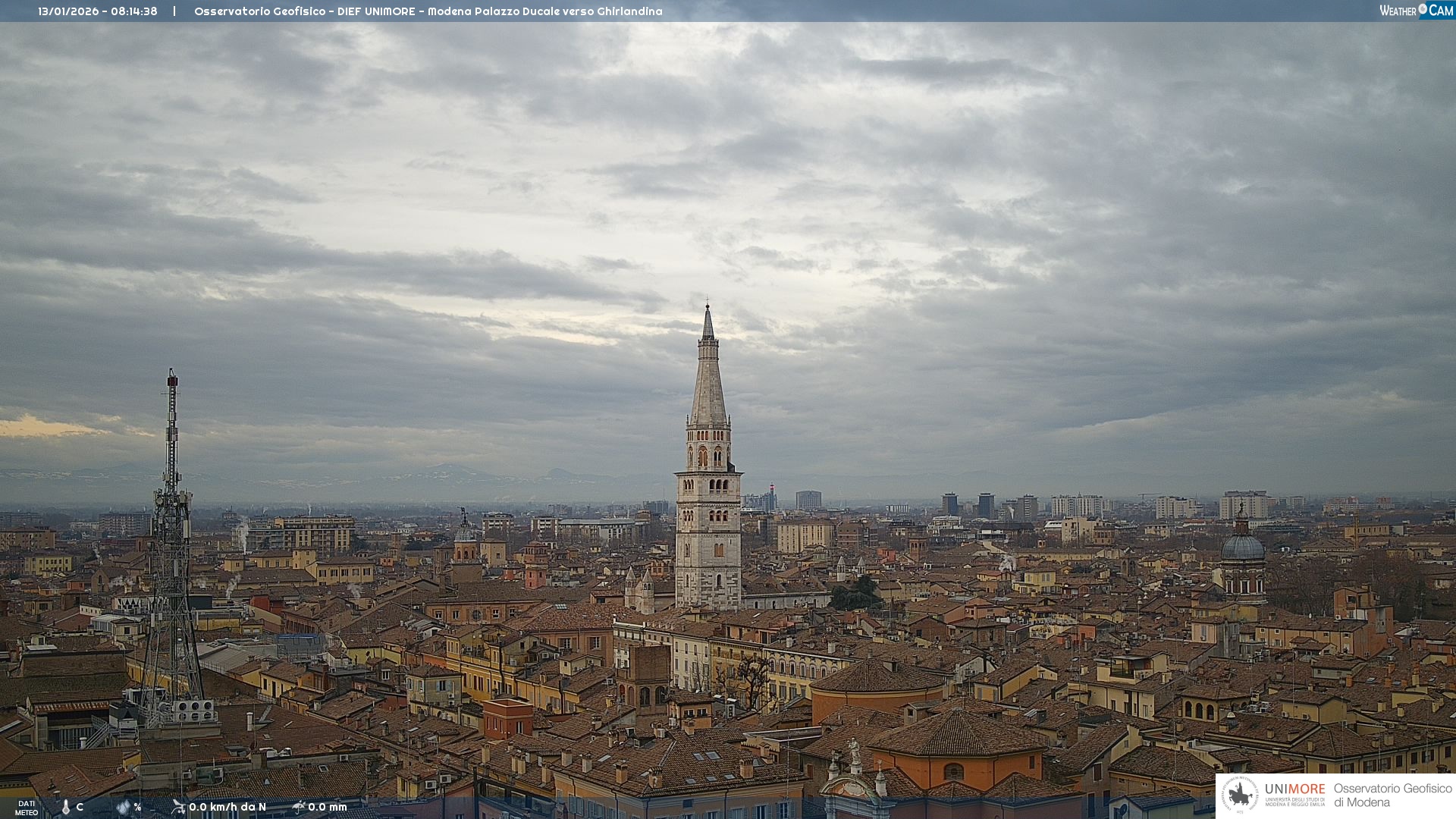Click the Osservatorio Geofisico di Modena text
Image resolution: width=1456 pixels, height=819 pixels.
[x=1392, y=795]
